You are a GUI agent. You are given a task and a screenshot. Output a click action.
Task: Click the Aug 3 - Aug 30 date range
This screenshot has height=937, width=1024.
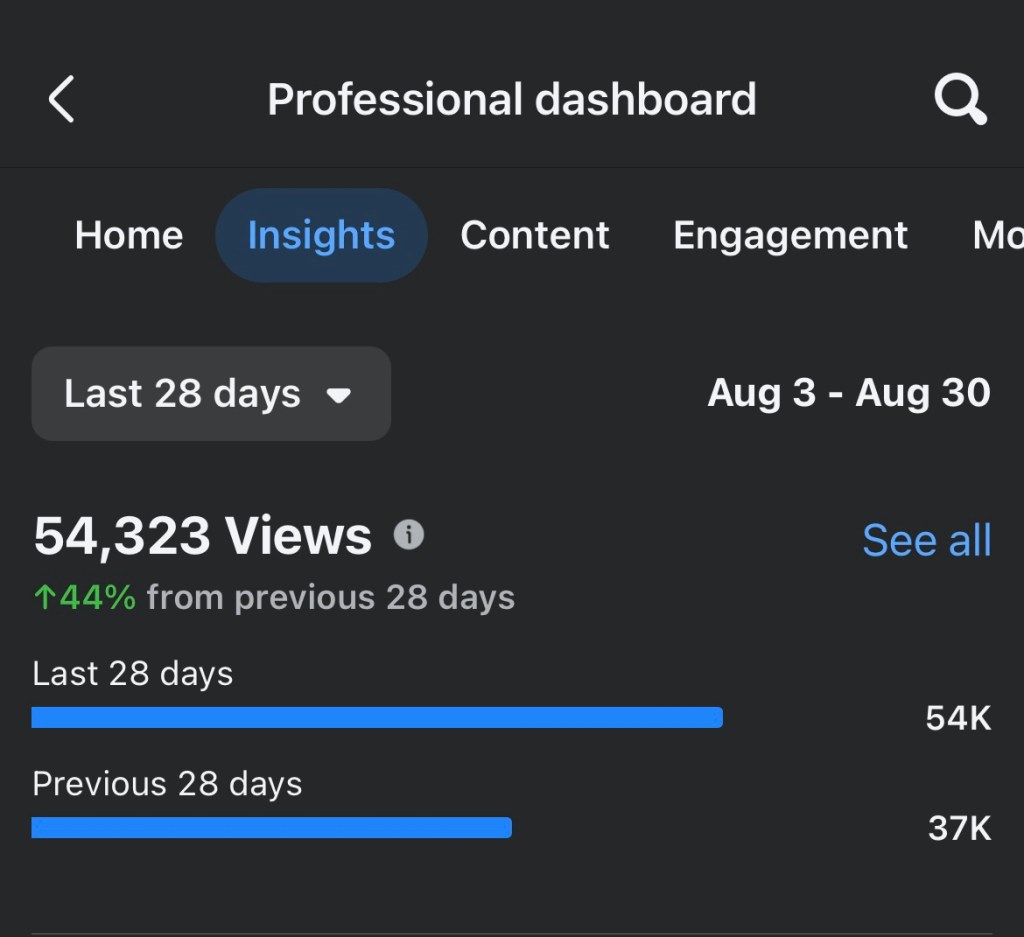coord(849,394)
